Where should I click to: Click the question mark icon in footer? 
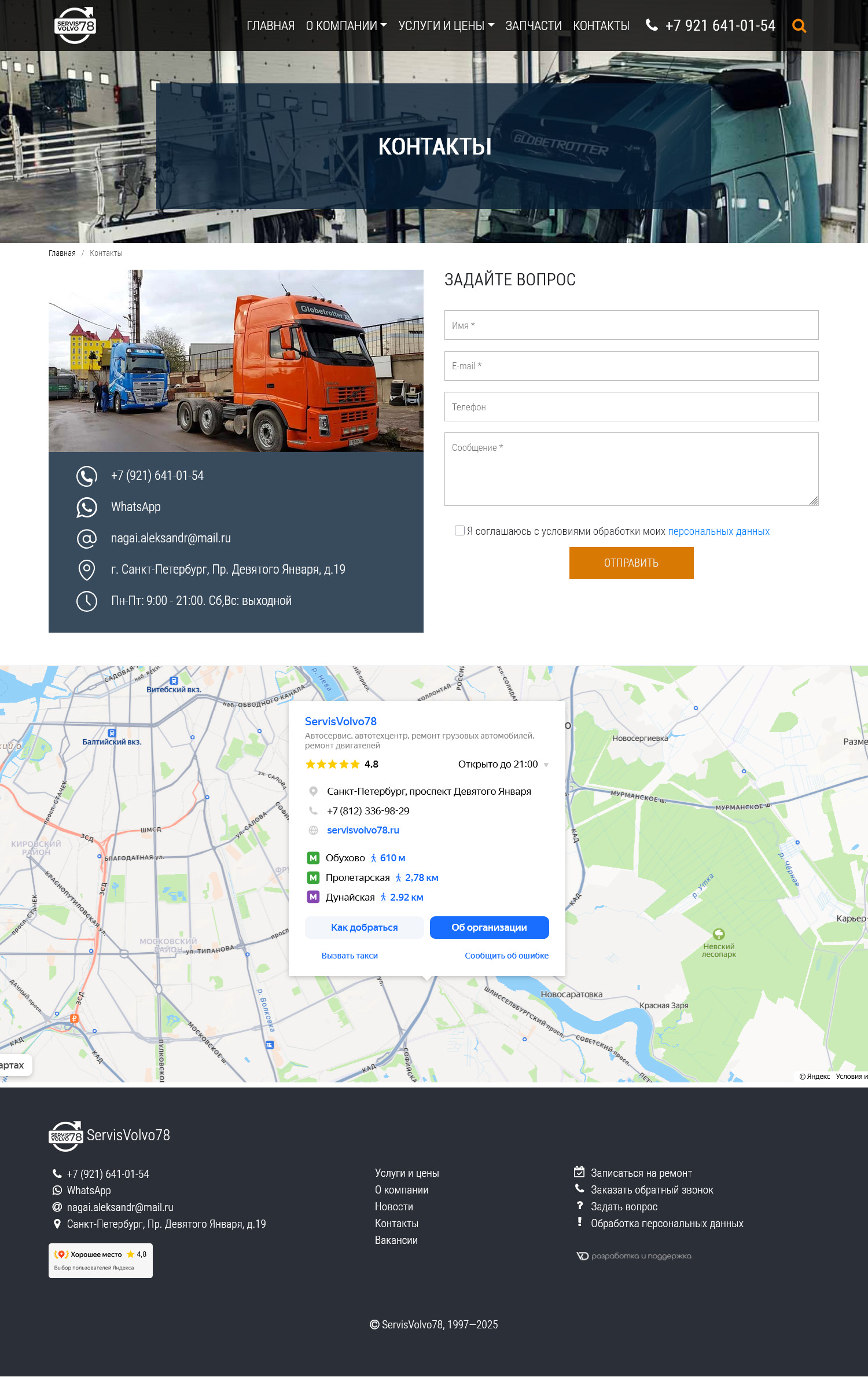[579, 1206]
